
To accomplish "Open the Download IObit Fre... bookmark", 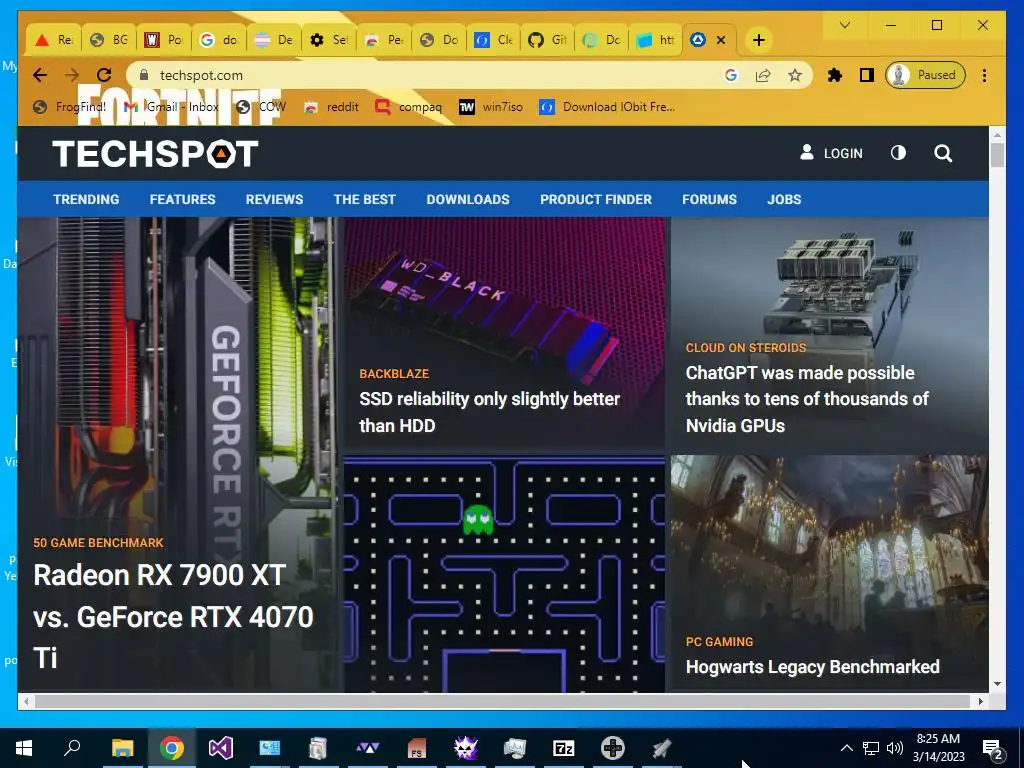I will tap(607, 106).
